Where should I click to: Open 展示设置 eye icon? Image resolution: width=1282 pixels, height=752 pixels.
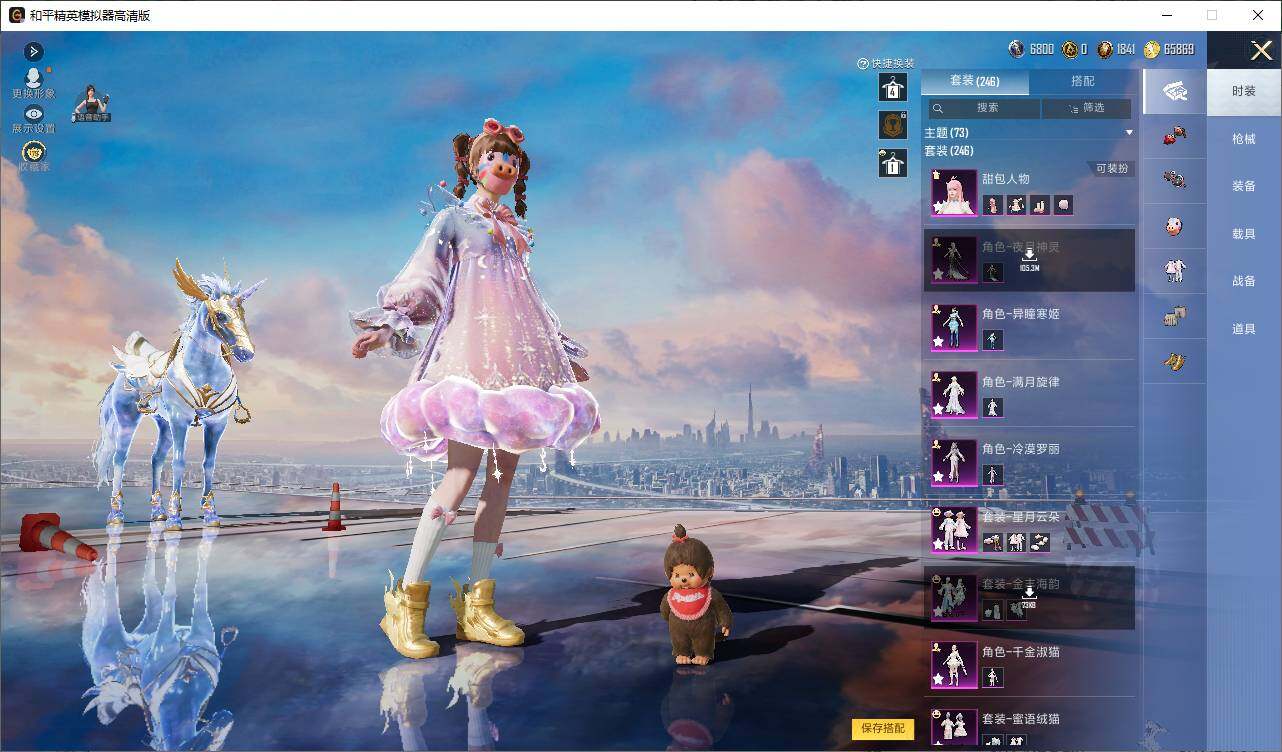tap(34, 114)
